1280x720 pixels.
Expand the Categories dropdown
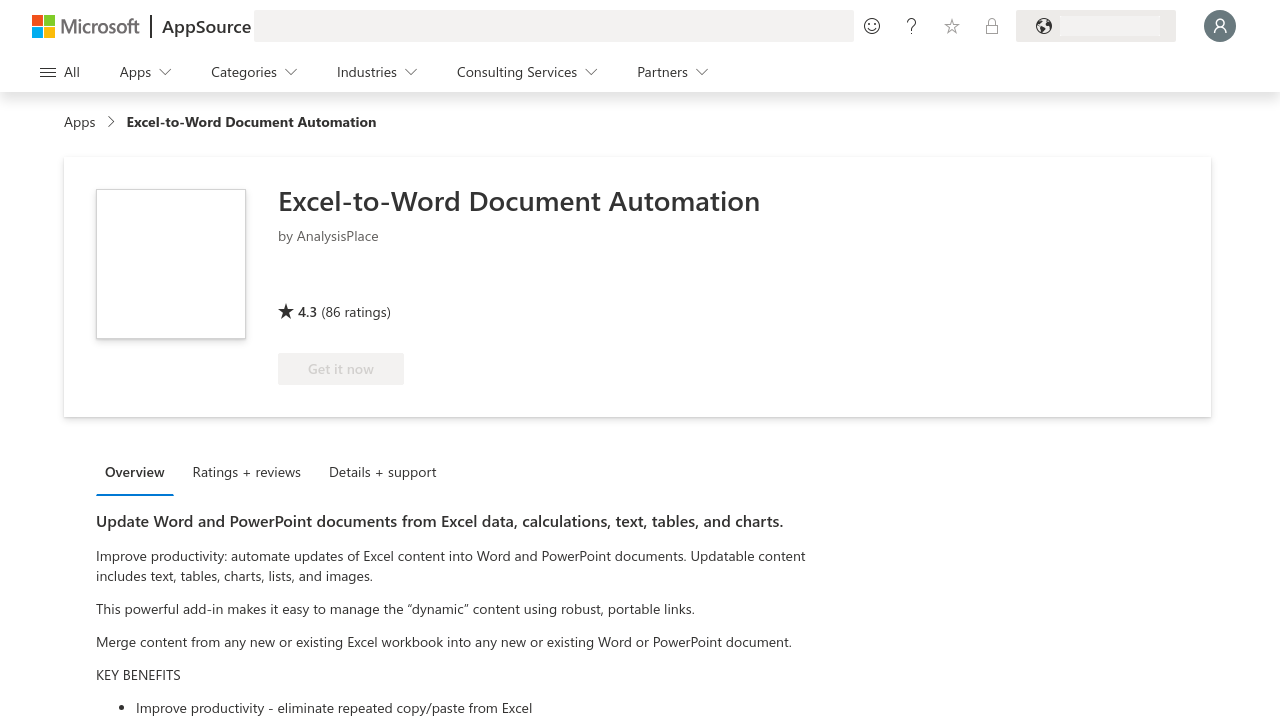[x=254, y=72]
